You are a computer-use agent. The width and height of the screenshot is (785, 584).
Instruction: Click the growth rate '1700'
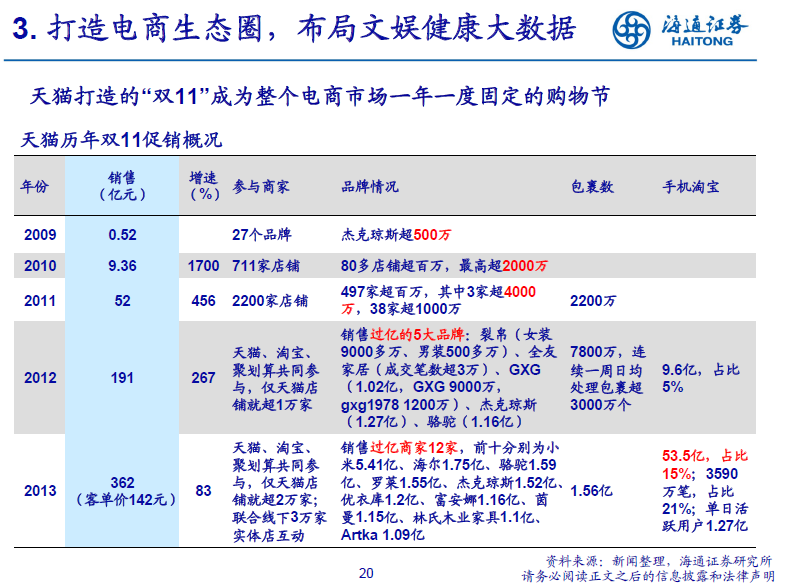[203, 266]
